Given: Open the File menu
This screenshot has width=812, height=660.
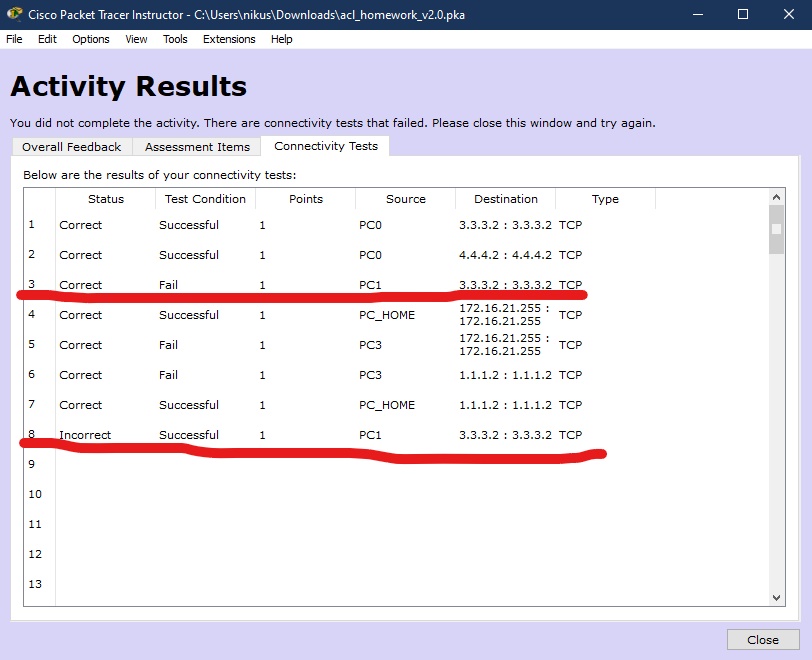Looking at the screenshot, I should click(x=14, y=39).
